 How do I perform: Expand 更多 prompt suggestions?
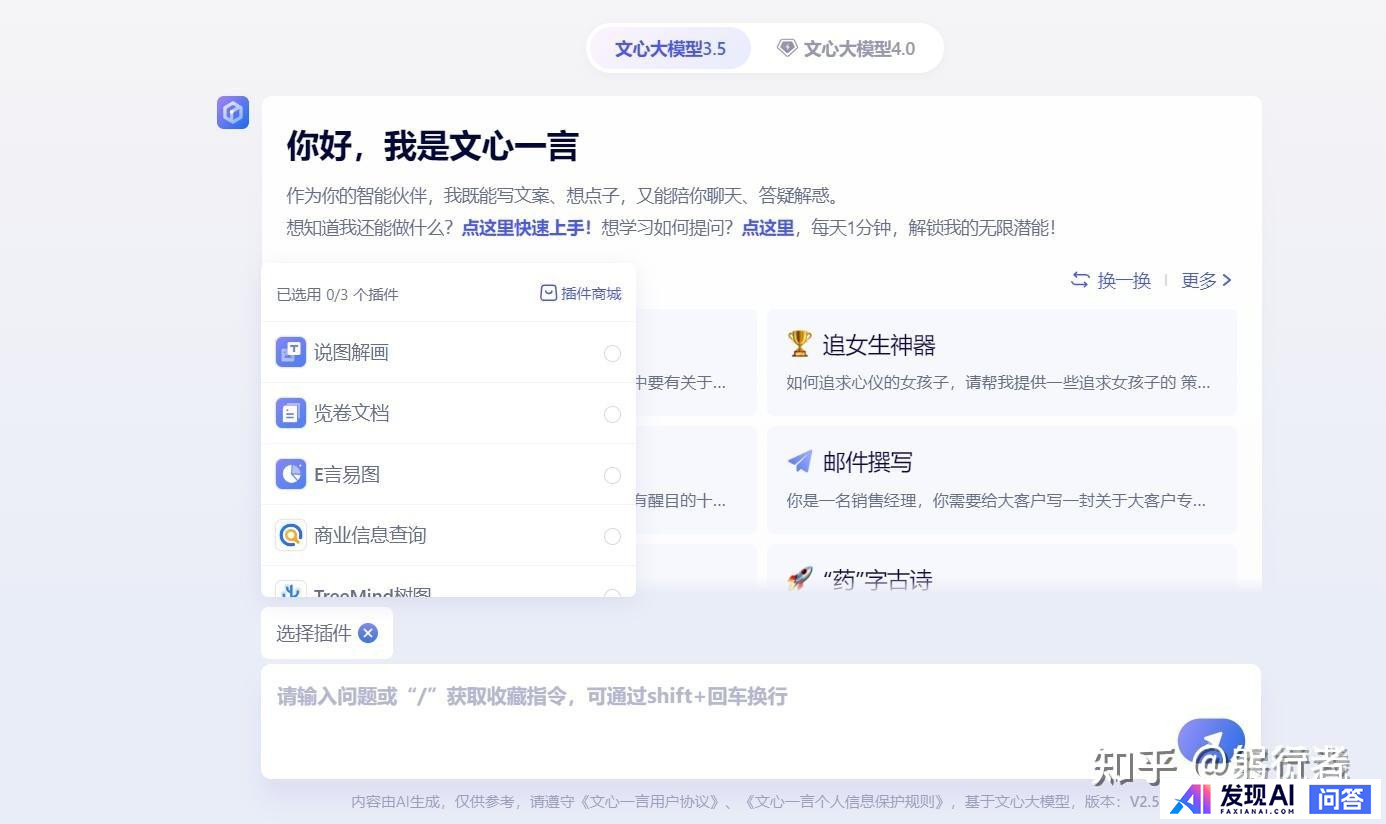[1206, 280]
